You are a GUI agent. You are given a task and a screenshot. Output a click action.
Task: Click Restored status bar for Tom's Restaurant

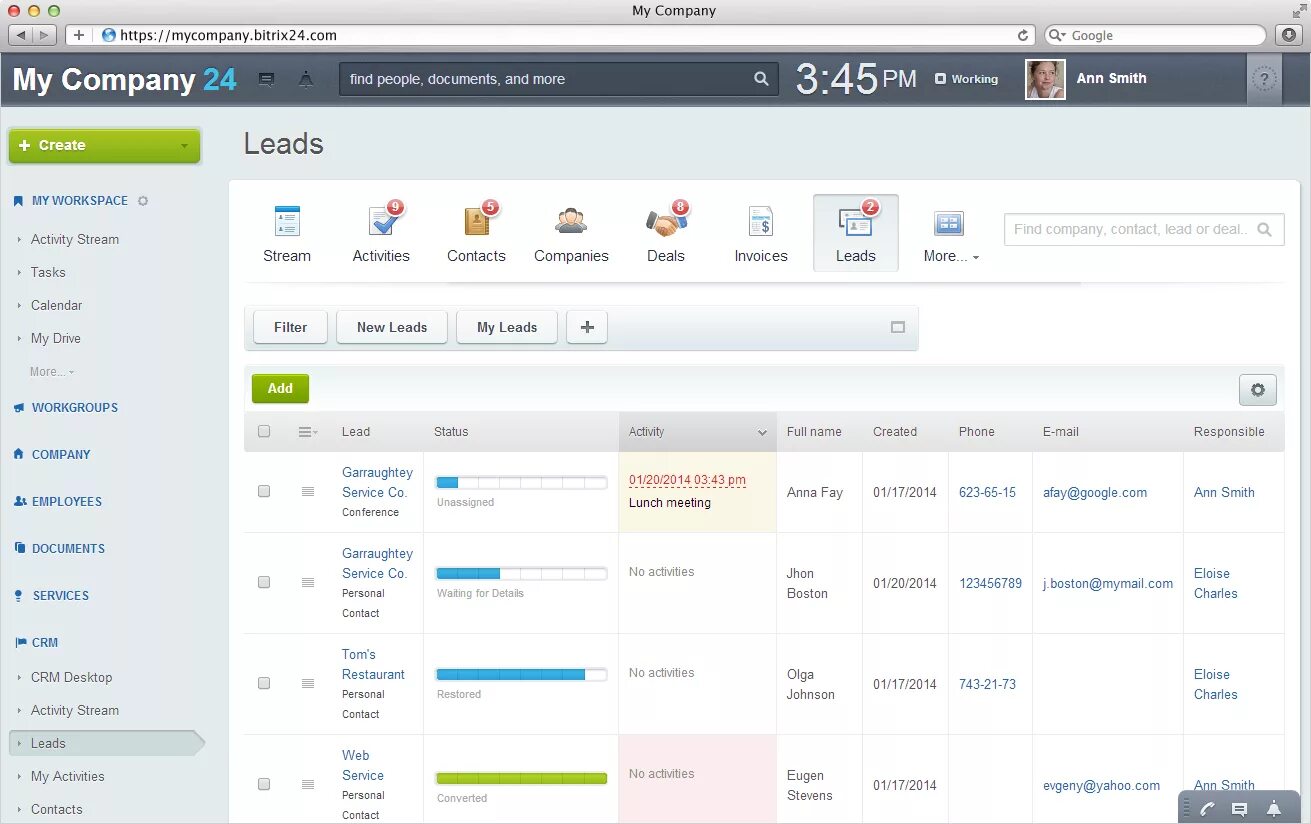521,675
